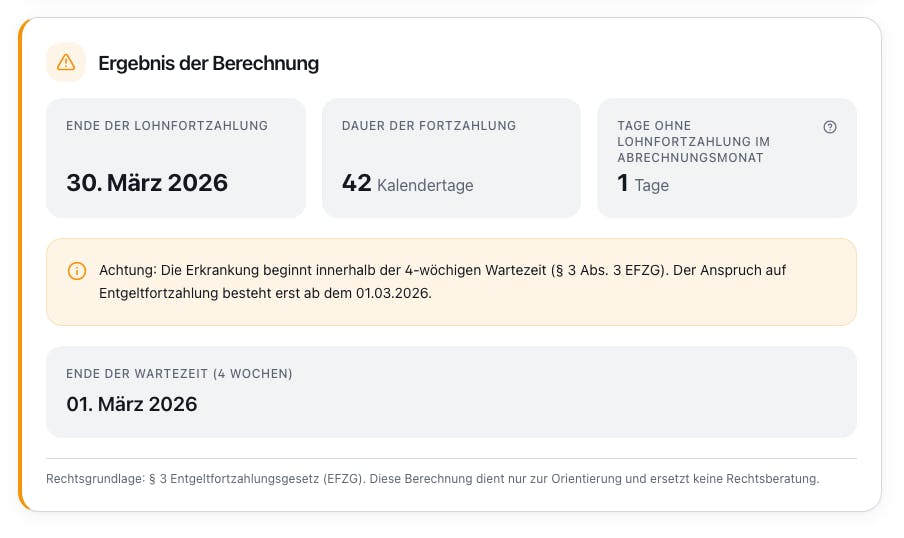
Task: Click the warning triangle icon beside the heading
Action: click(x=66, y=62)
